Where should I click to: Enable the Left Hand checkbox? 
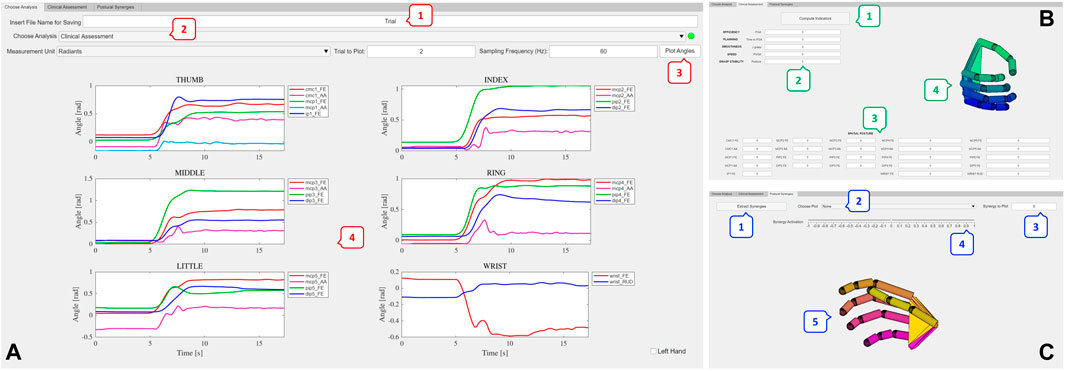click(653, 351)
